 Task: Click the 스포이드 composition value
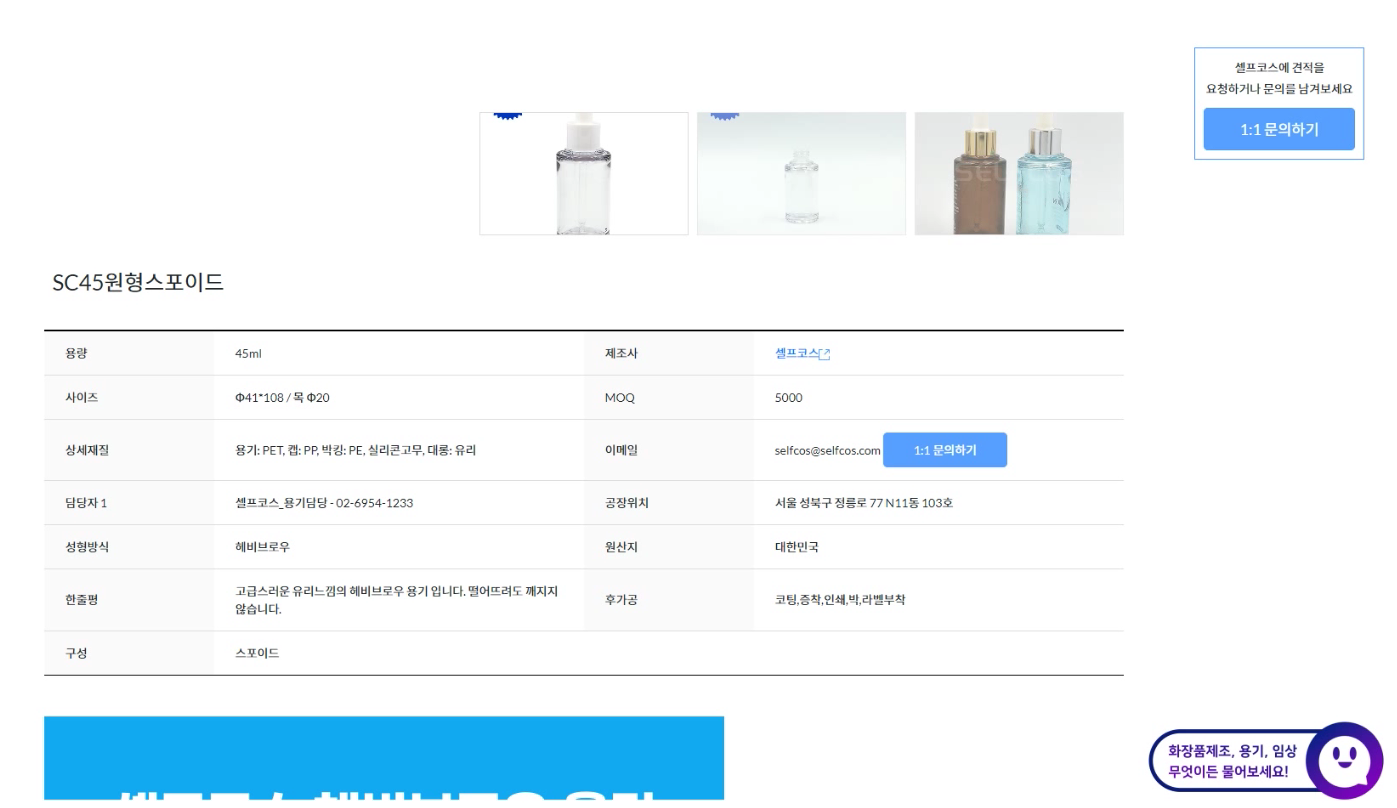coord(257,653)
